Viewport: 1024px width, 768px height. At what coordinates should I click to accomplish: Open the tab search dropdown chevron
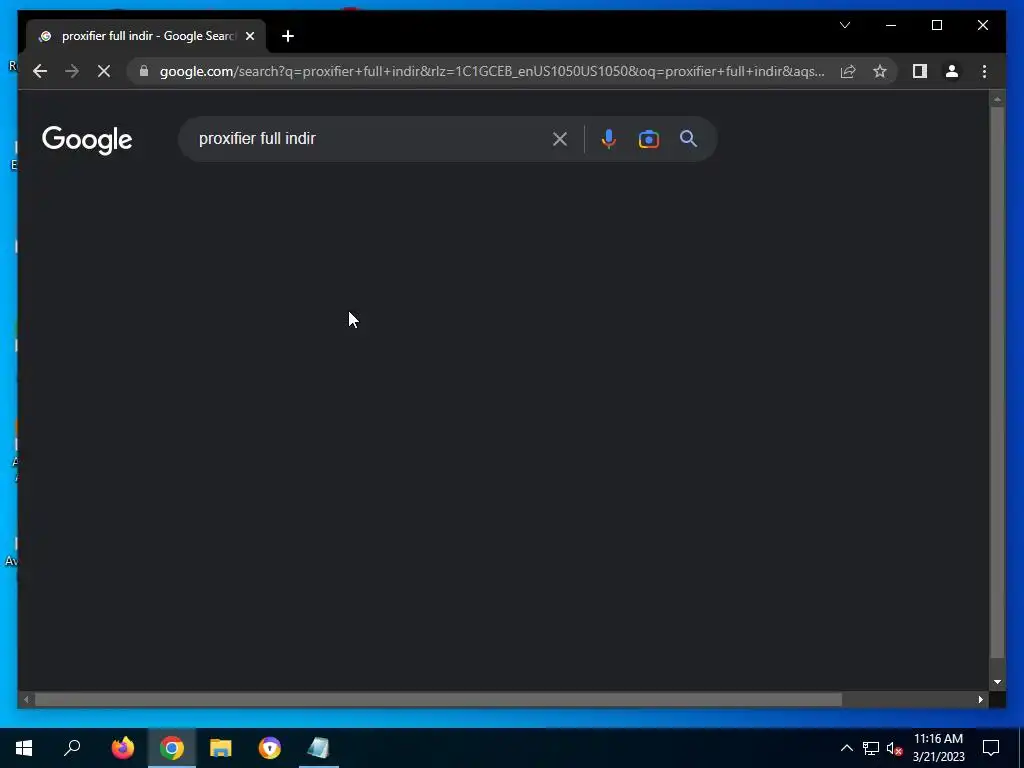844,25
